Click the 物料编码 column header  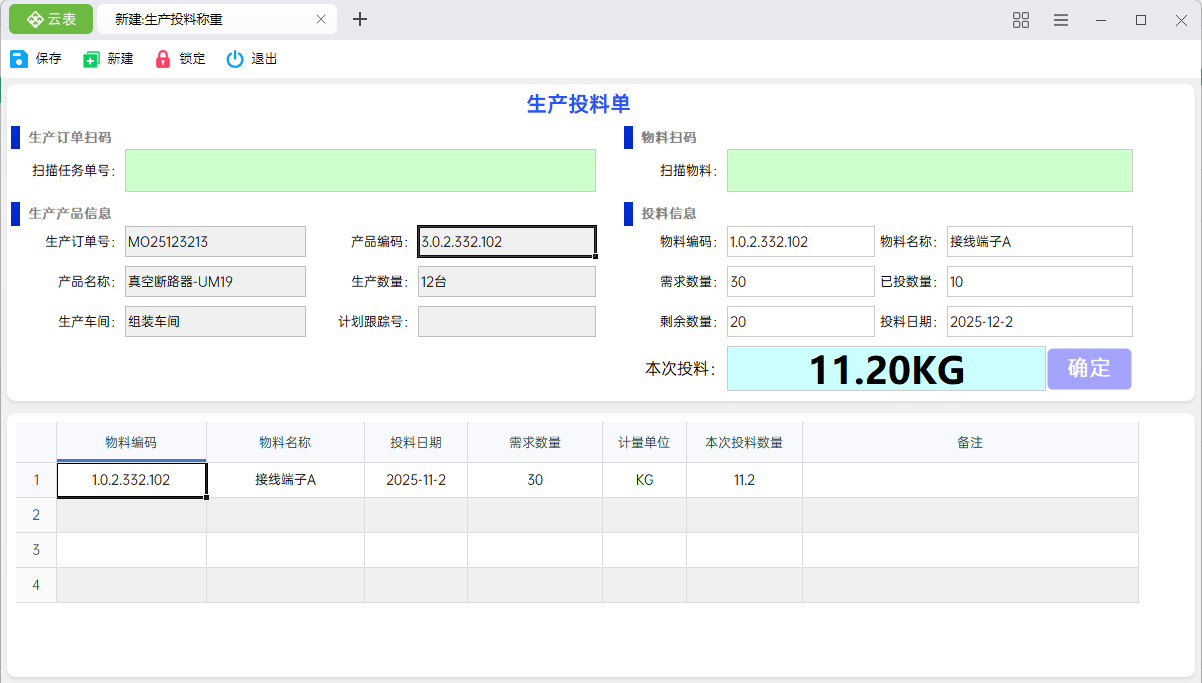(131, 442)
